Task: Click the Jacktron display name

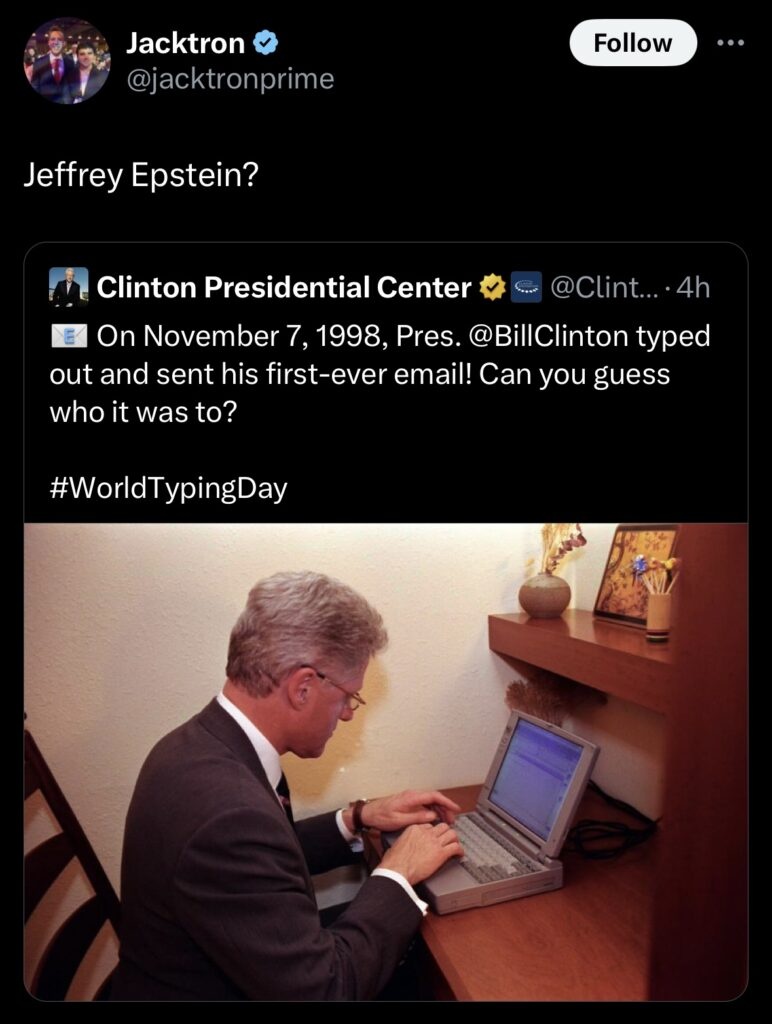Action: [185, 43]
